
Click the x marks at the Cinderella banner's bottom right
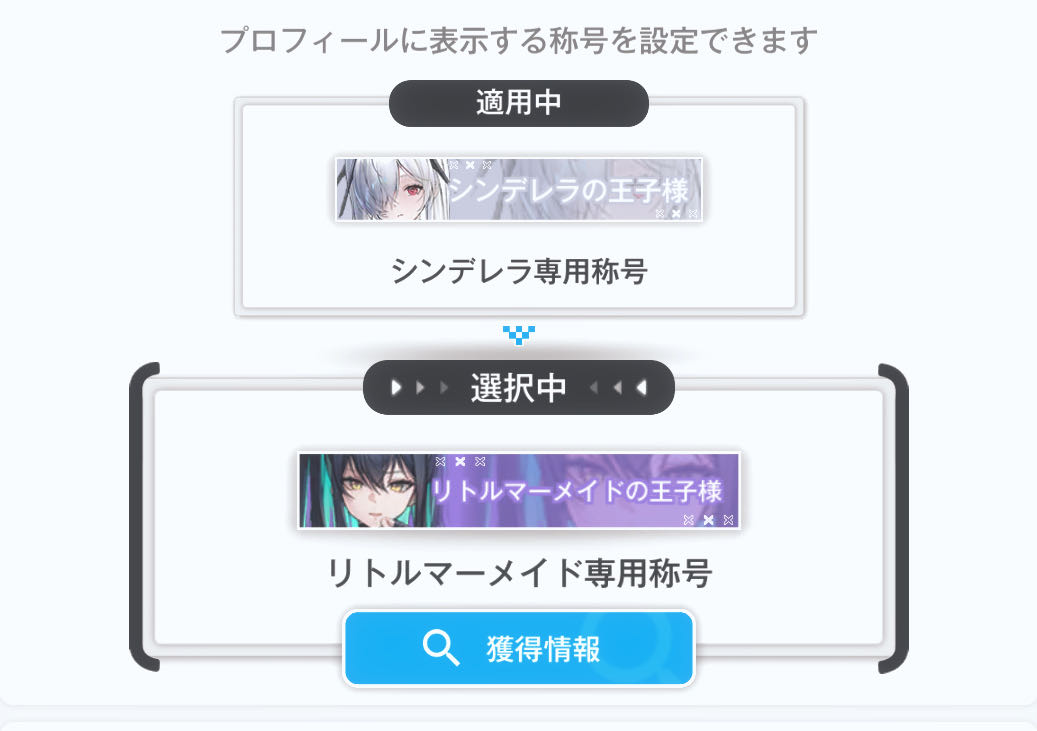[x=676, y=214]
